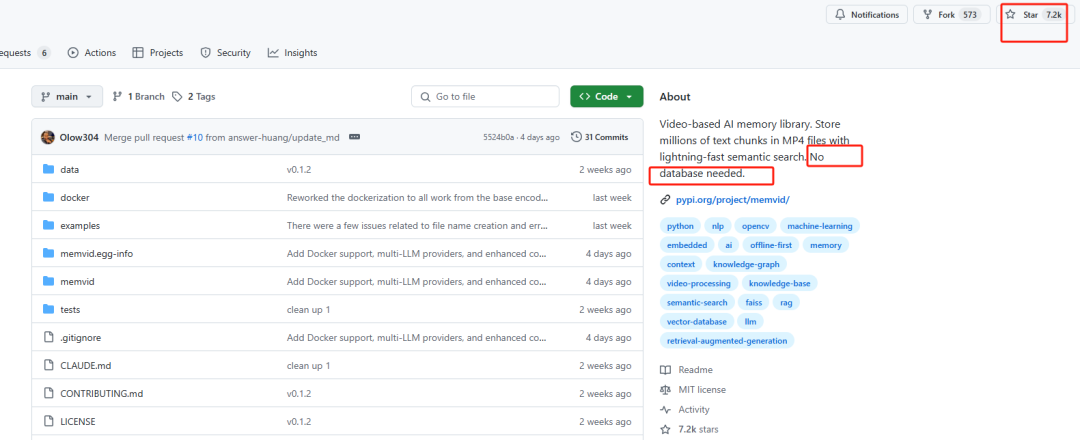Screen dimensions: 1080x440
Task: View the MIT license link
Action: click(x=693, y=390)
